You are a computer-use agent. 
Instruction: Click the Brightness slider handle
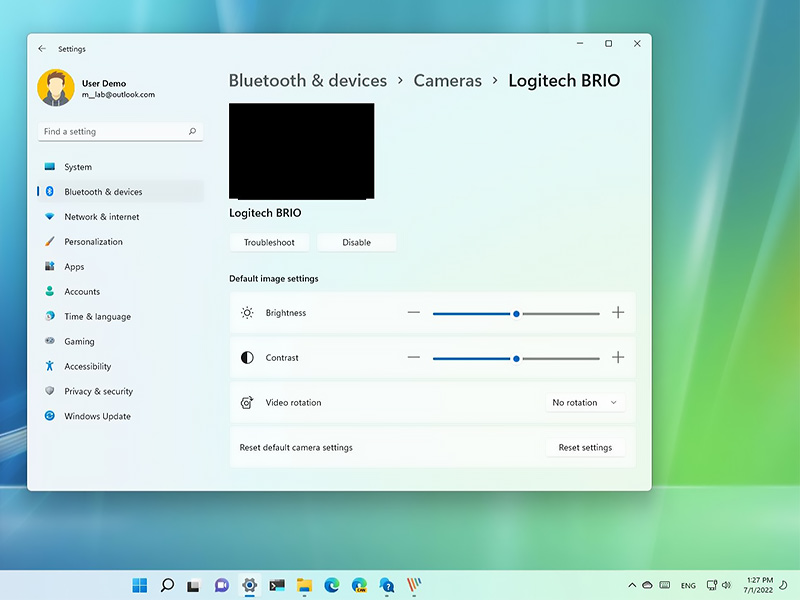click(x=516, y=314)
